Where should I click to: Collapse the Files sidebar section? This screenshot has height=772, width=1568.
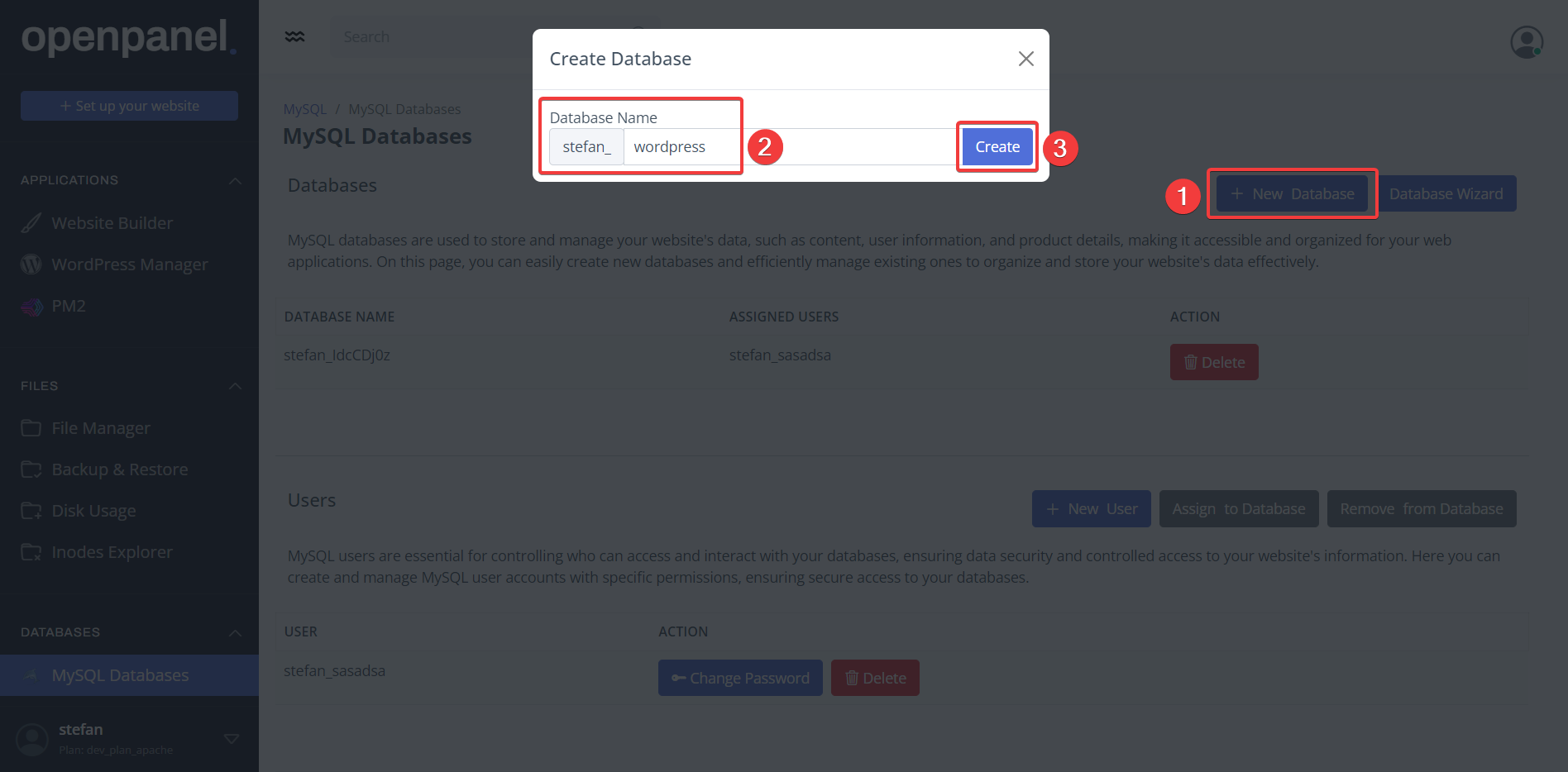235,386
